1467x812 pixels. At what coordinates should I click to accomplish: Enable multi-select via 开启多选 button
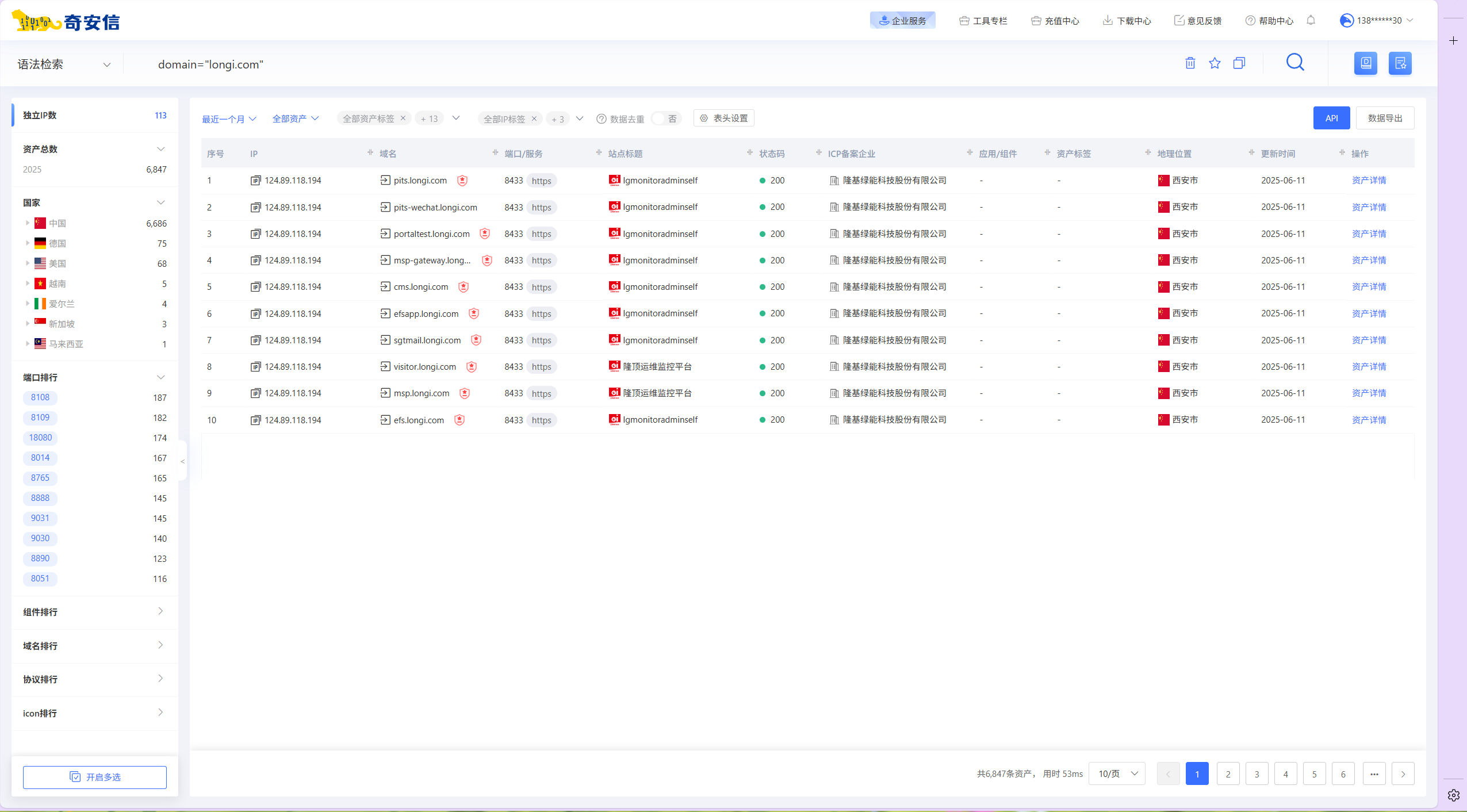click(x=95, y=777)
